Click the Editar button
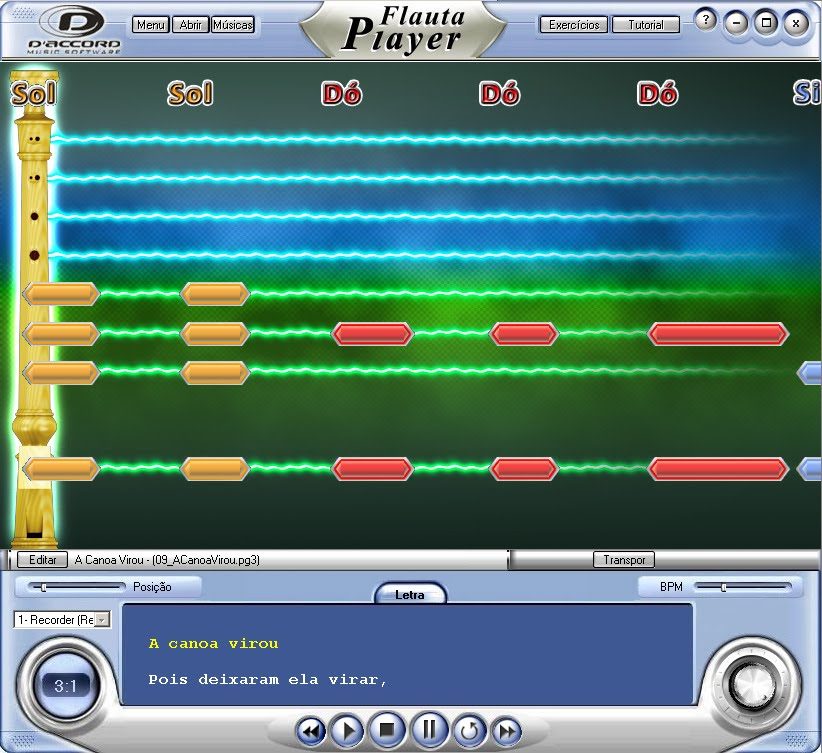822x753 pixels. click(42, 560)
